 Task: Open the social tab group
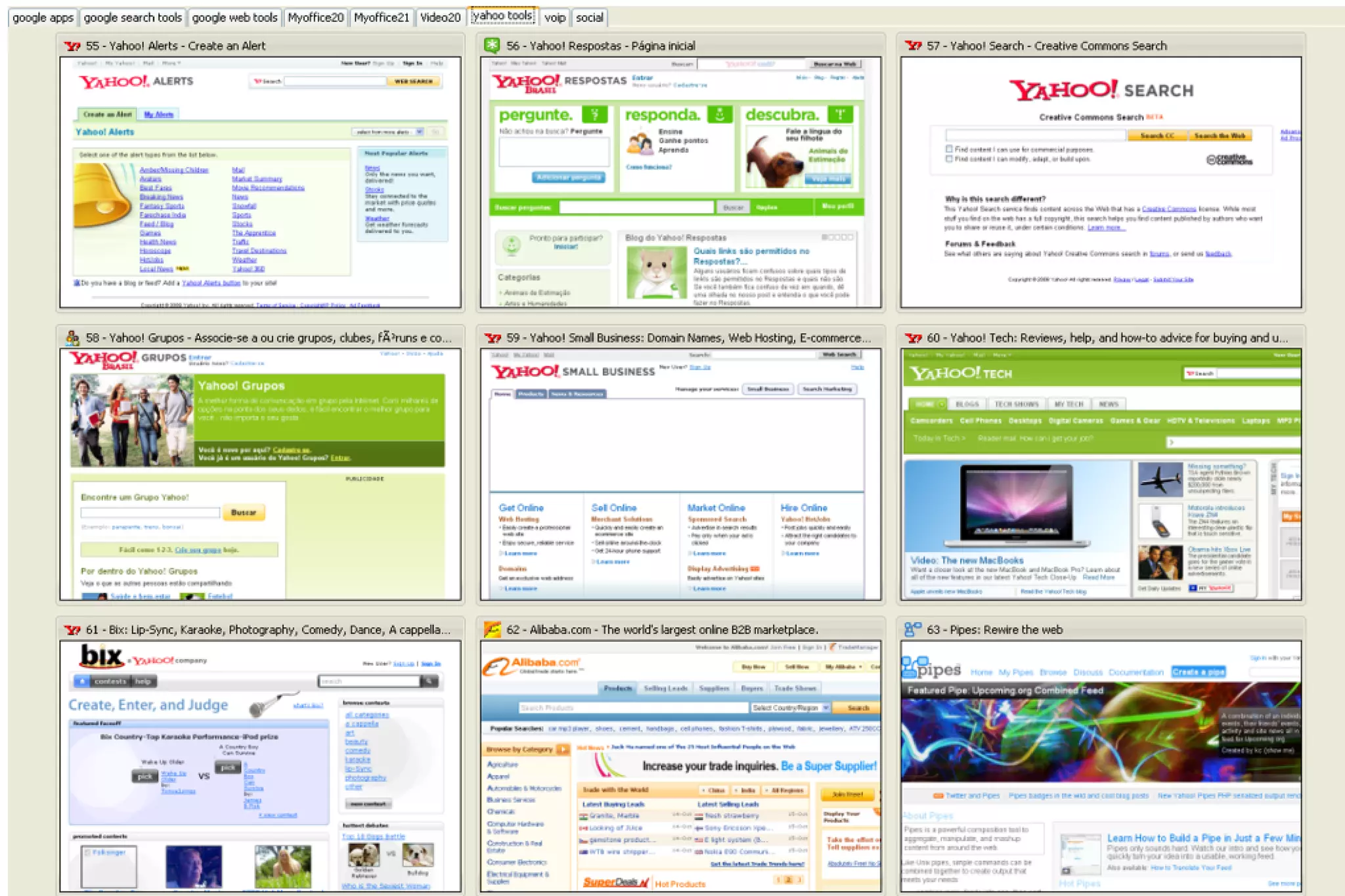point(589,18)
